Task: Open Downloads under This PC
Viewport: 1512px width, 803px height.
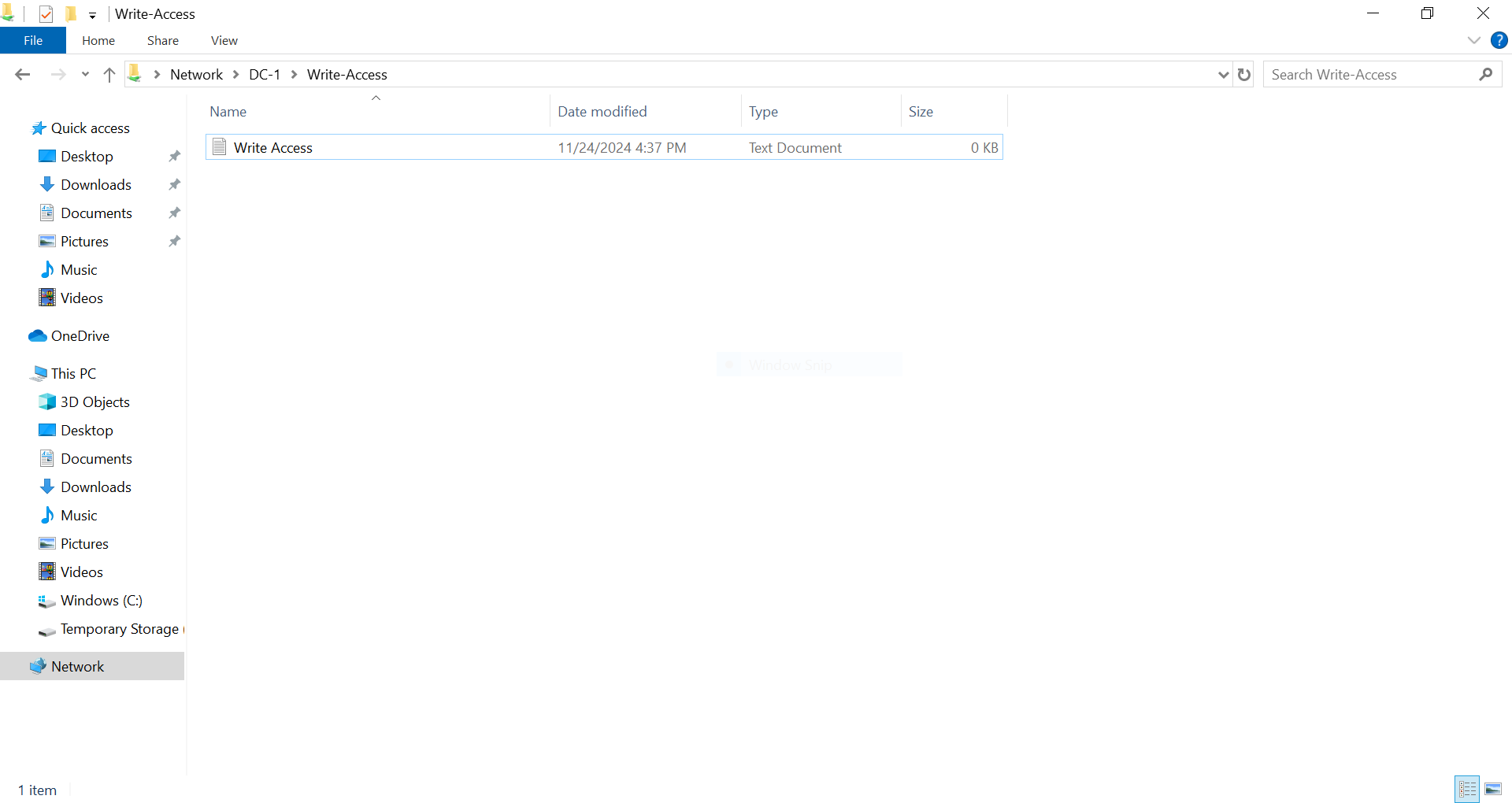Action: point(96,487)
